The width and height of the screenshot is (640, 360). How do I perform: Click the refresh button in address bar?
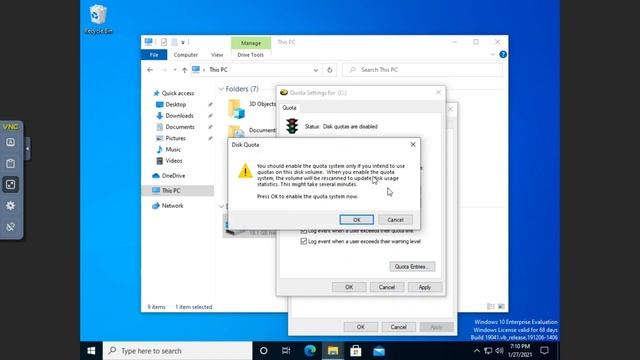[x=329, y=70]
